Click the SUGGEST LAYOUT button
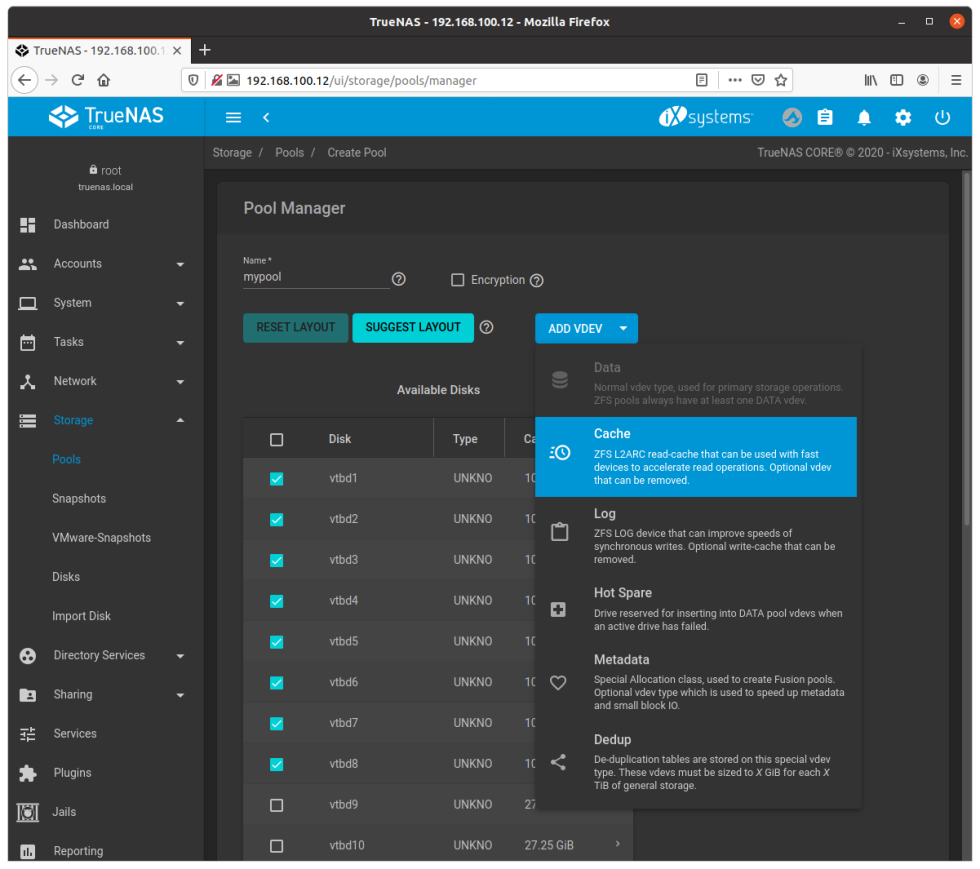Screen dimensions: 980x869 (x=413, y=327)
